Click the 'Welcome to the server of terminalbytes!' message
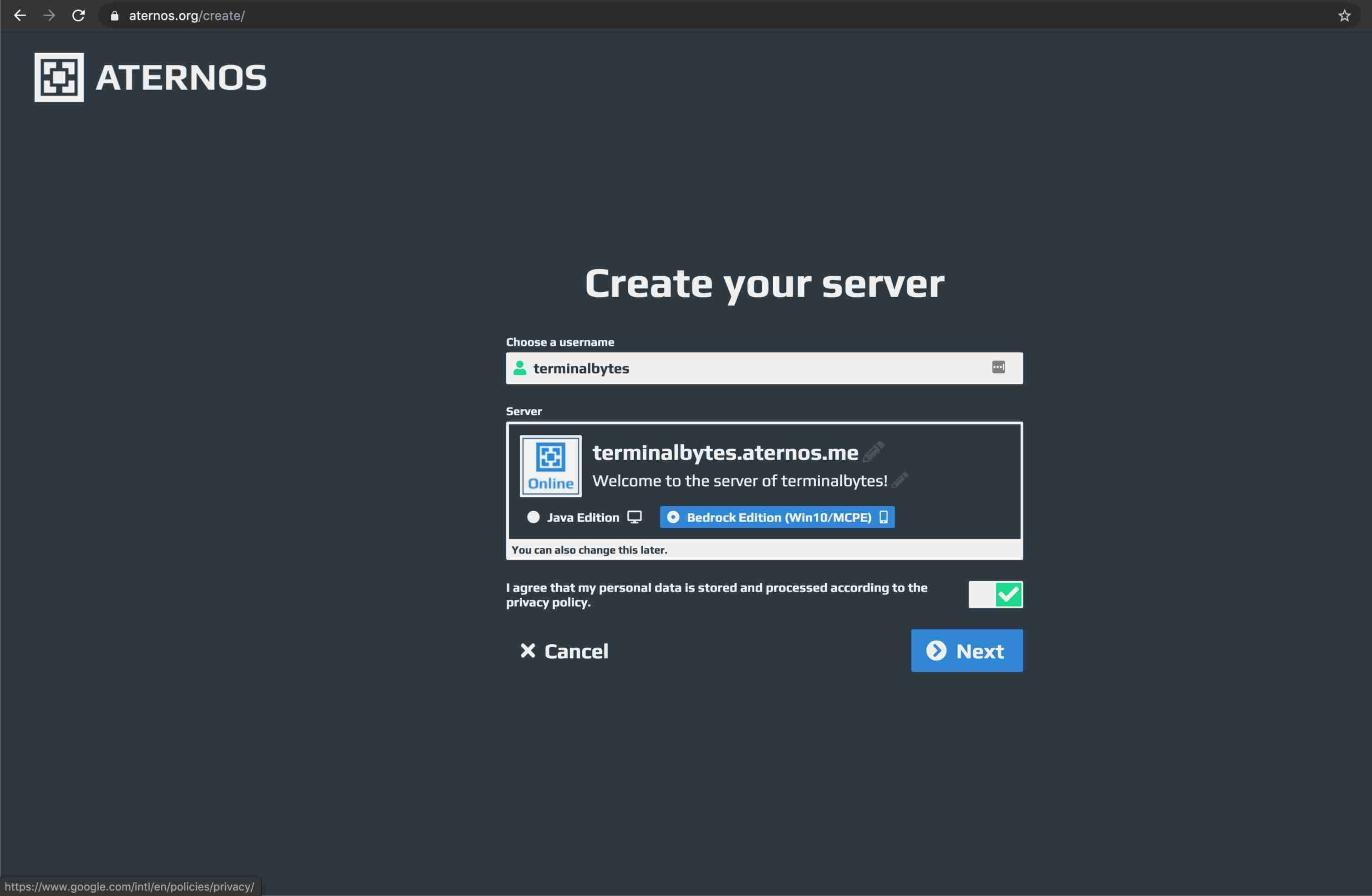Screen dimensions: 1372x896 (740, 481)
